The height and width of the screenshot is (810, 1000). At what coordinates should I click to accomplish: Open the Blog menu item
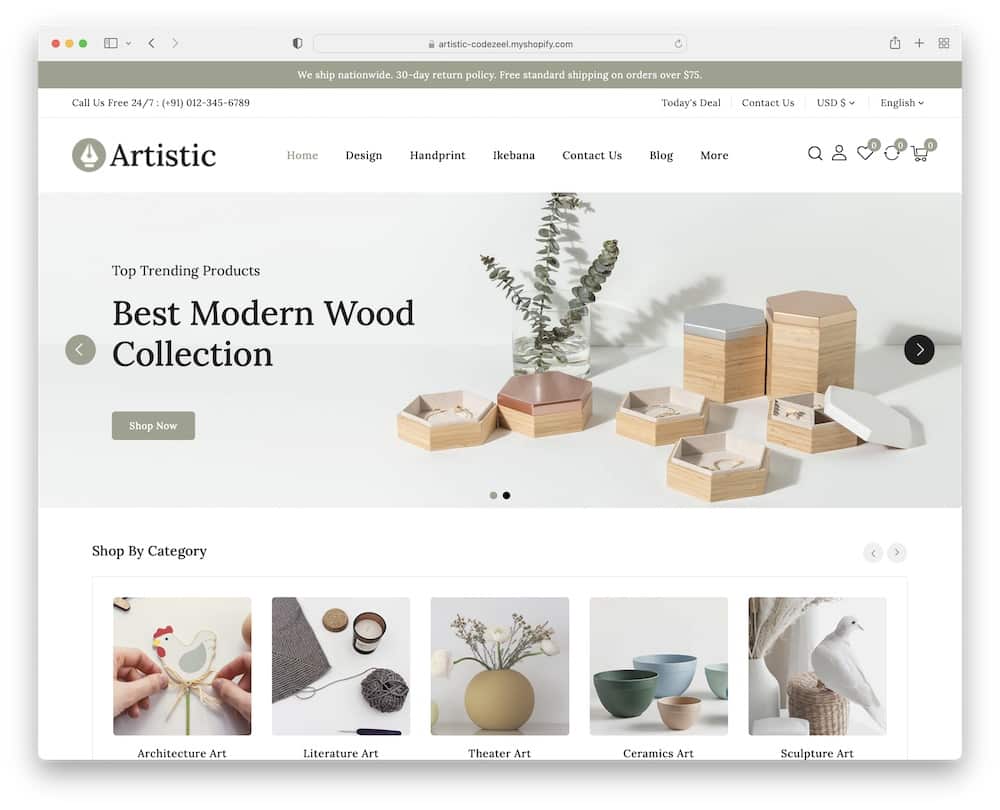coord(661,156)
